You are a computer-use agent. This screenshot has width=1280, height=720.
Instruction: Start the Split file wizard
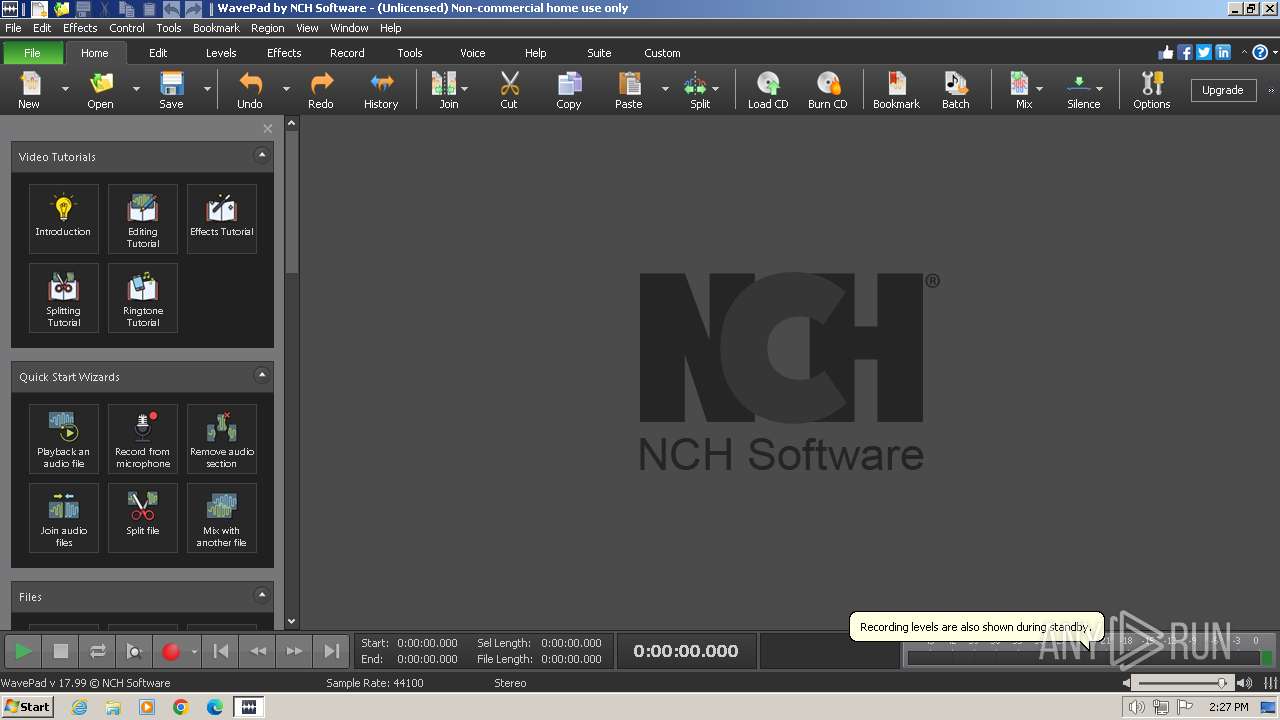pos(143,518)
